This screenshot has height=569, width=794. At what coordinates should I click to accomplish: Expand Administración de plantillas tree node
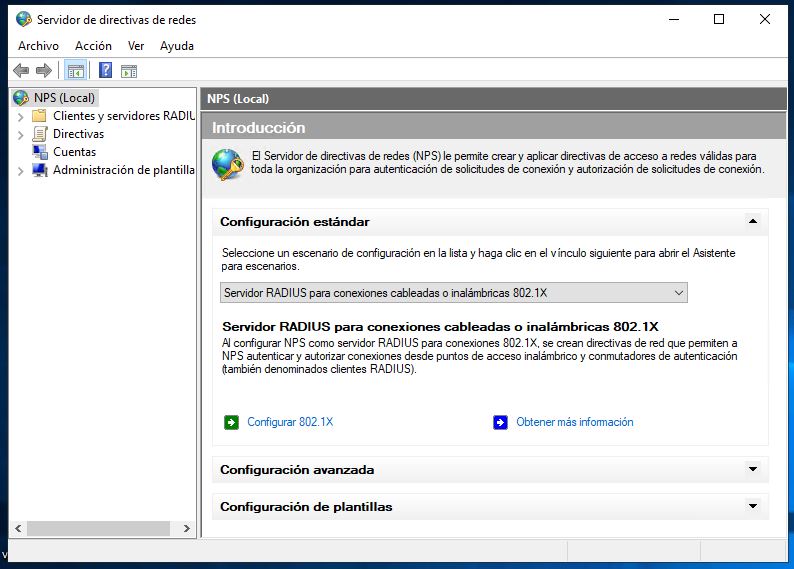pyautogui.click(x=21, y=171)
